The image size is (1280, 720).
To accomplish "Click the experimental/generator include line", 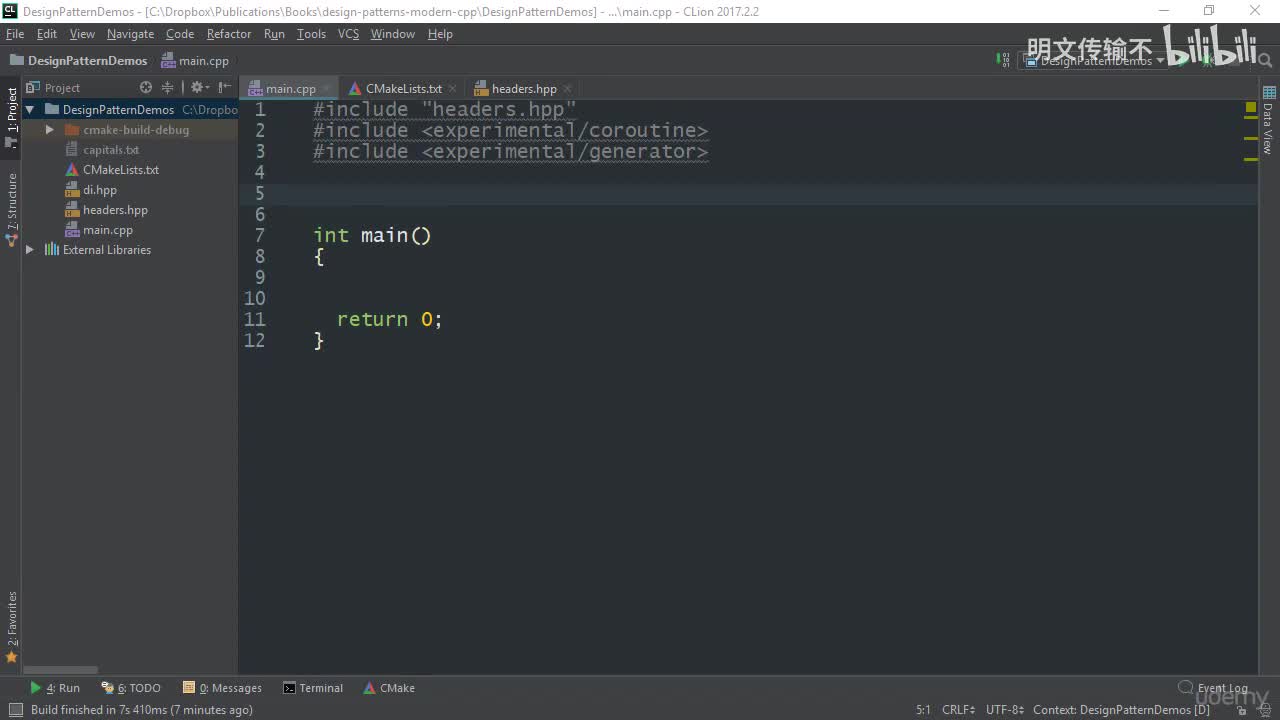I will point(510,151).
